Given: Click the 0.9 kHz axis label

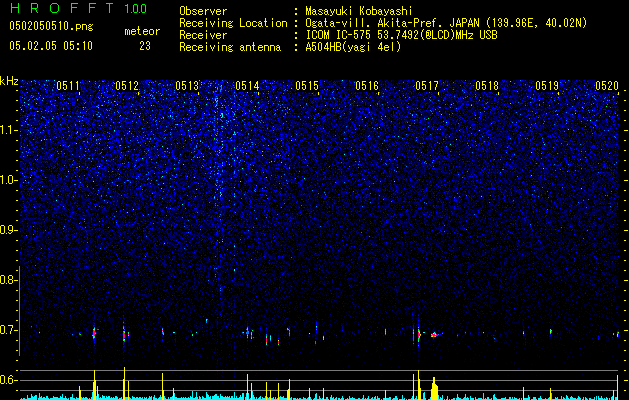Looking at the screenshot, I should 9,230.
